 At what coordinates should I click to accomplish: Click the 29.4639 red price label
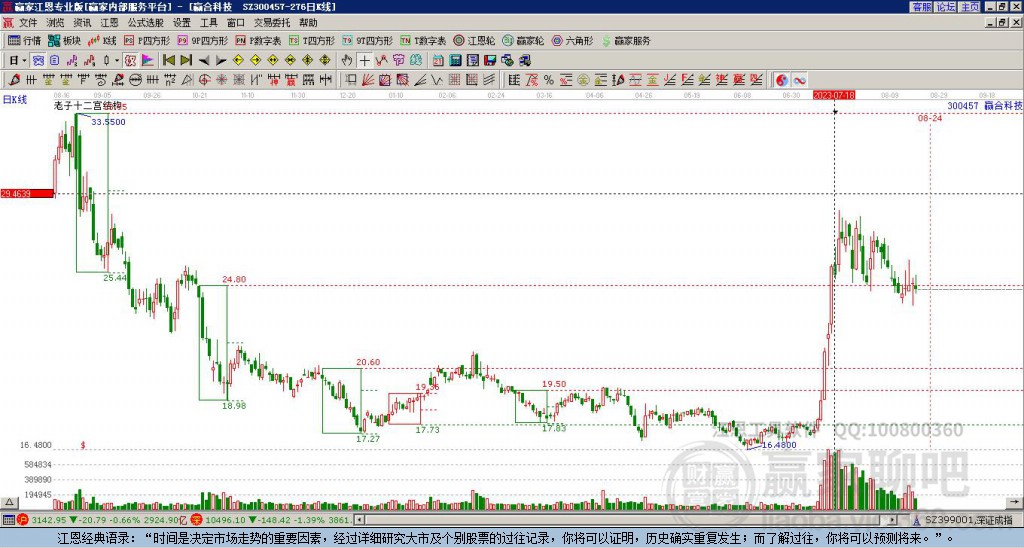click(27, 193)
